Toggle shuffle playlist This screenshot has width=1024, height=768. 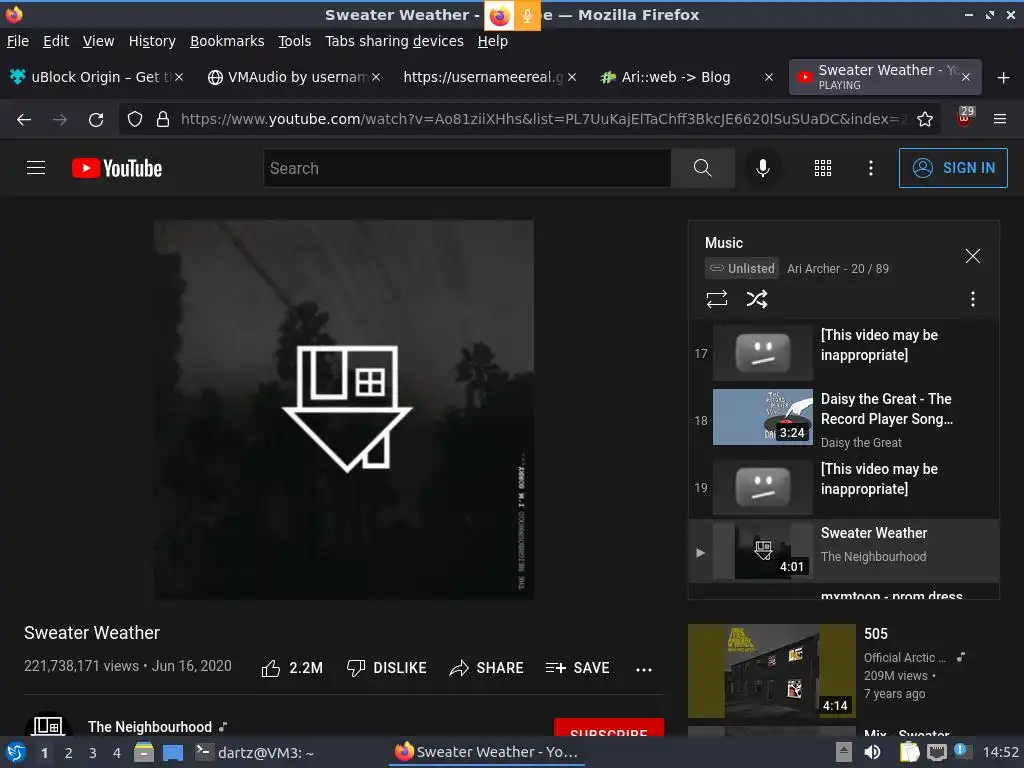tap(757, 299)
